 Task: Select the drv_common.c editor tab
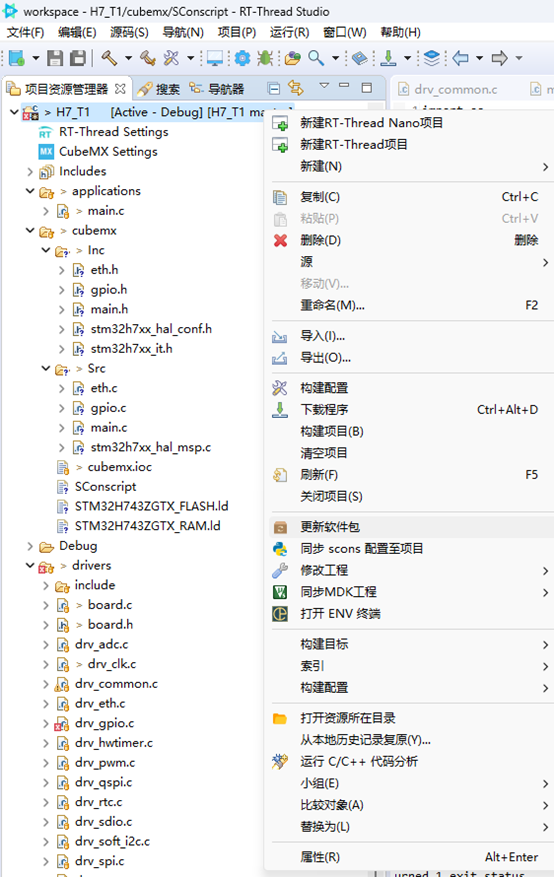[x=448, y=89]
